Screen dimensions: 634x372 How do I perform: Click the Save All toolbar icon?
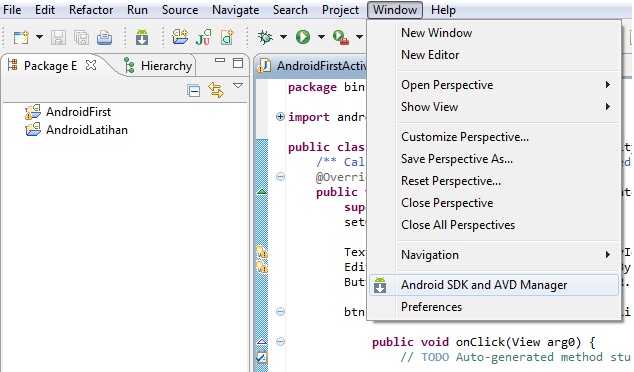[x=81, y=38]
